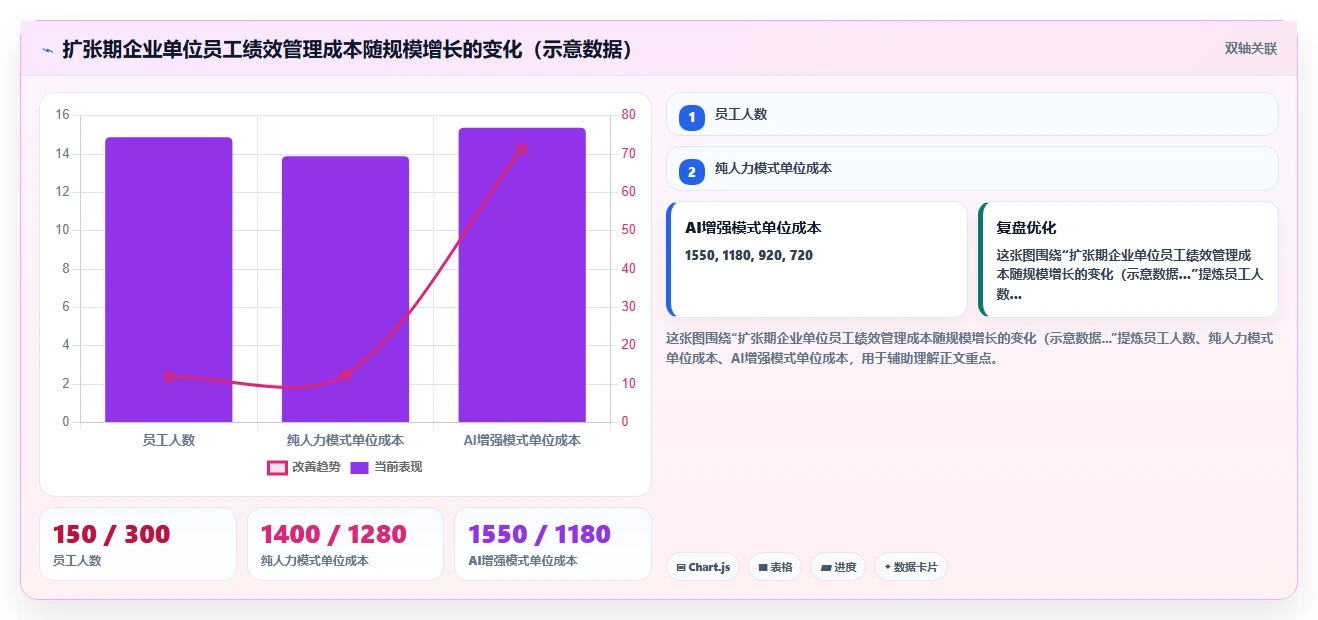Image resolution: width=1318 pixels, height=620 pixels.
Task: Click the Chart.js tag
Action: [x=703, y=567]
